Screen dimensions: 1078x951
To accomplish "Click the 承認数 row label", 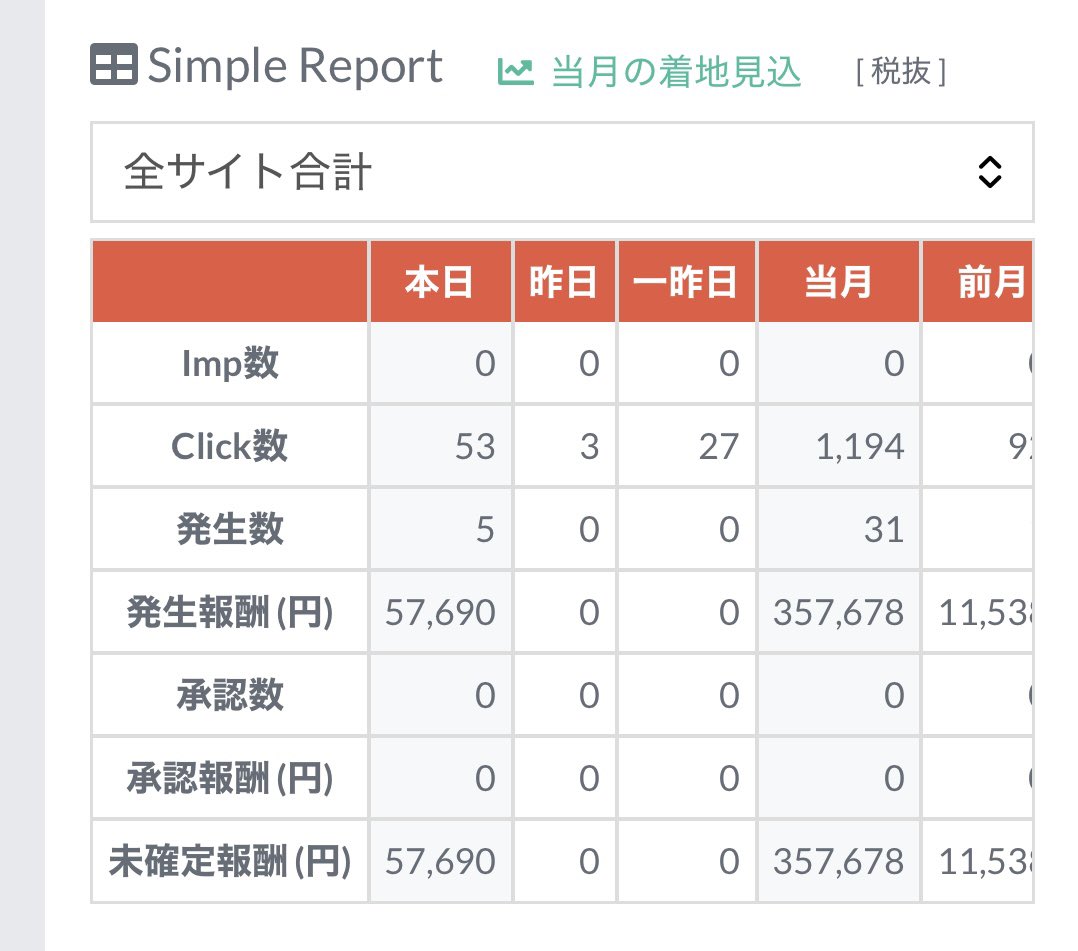I will tap(230, 695).
